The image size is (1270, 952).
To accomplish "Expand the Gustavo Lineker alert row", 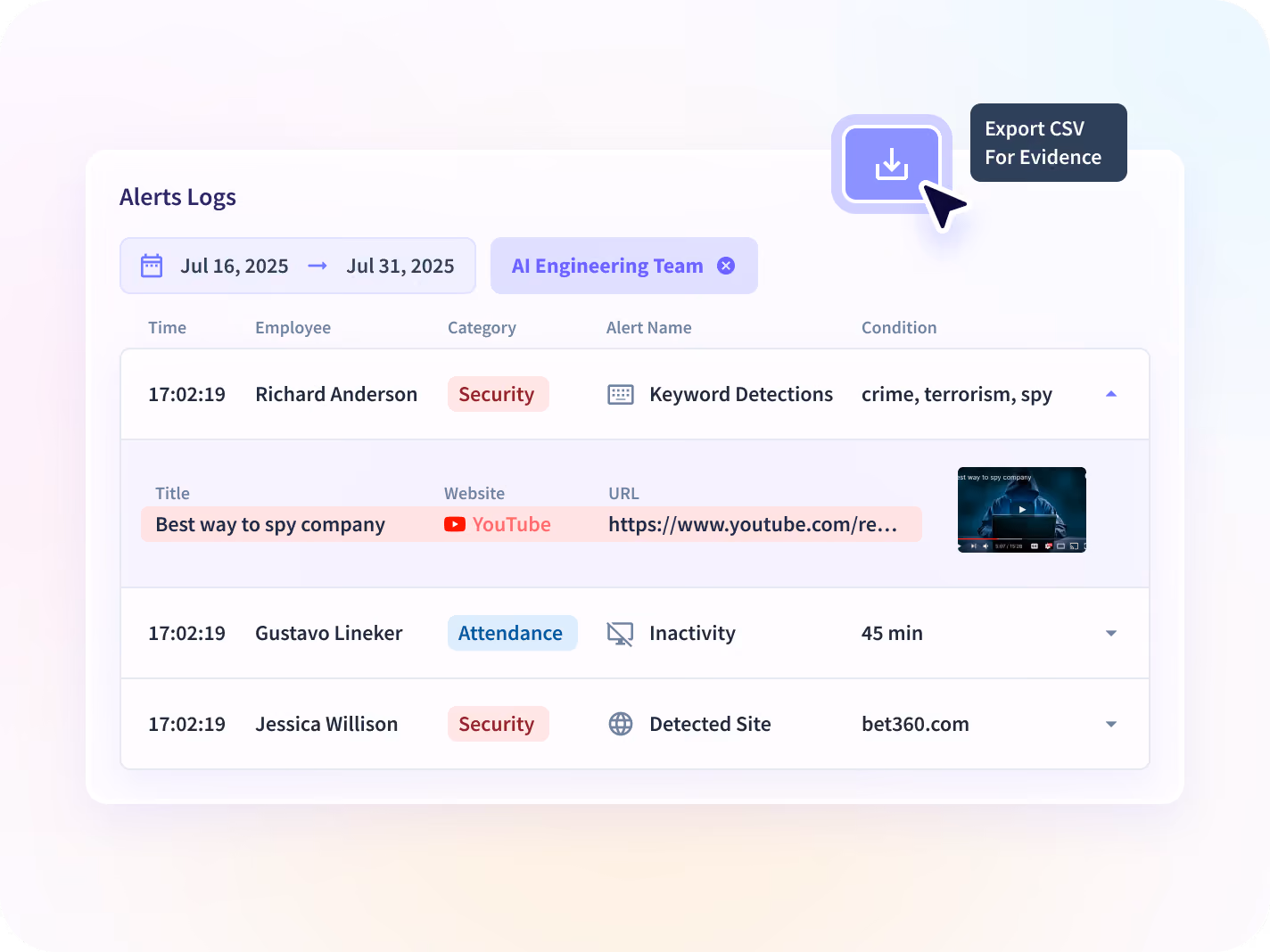I will [x=1111, y=634].
